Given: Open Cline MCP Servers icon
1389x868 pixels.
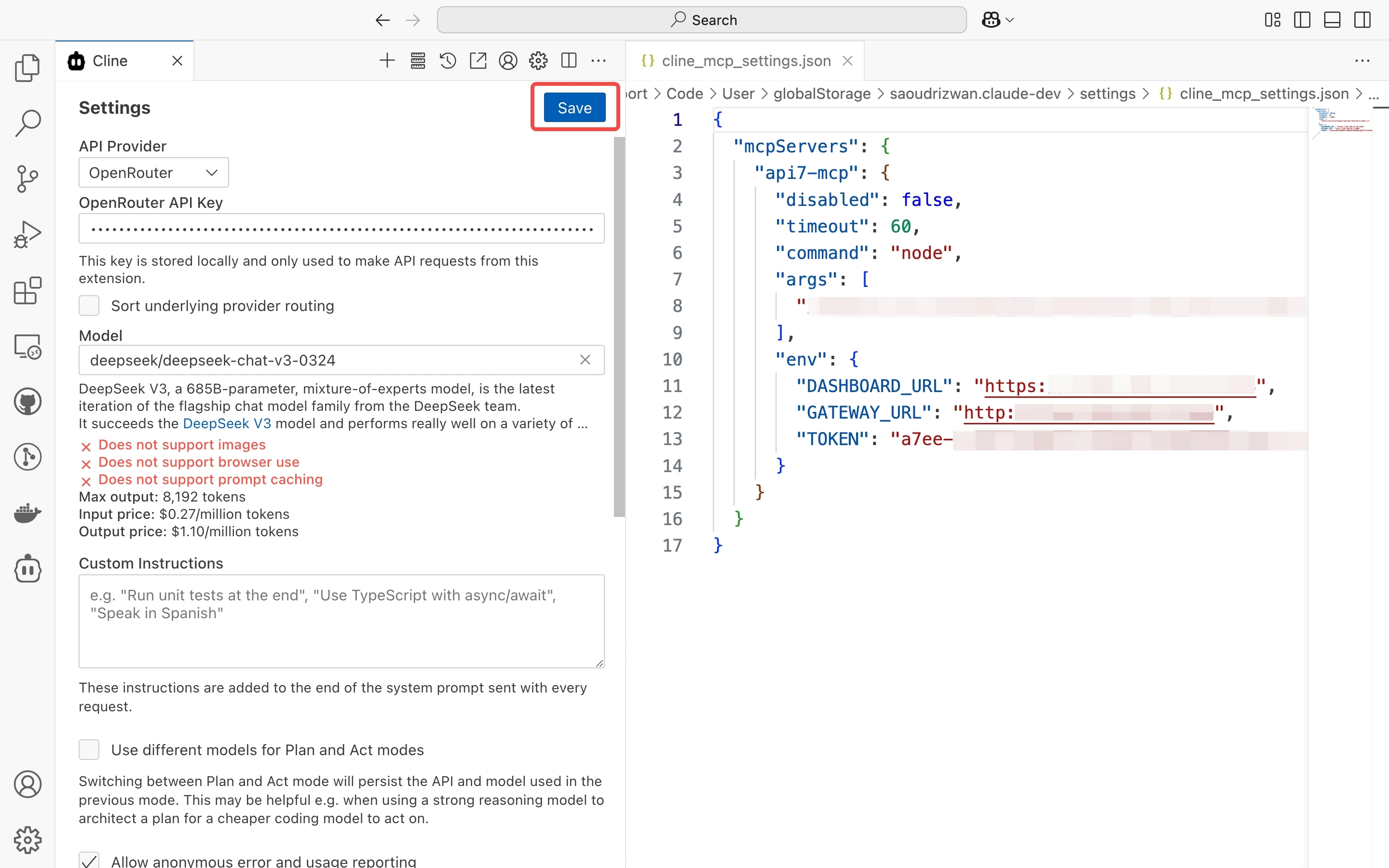Looking at the screenshot, I should click(418, 60).
